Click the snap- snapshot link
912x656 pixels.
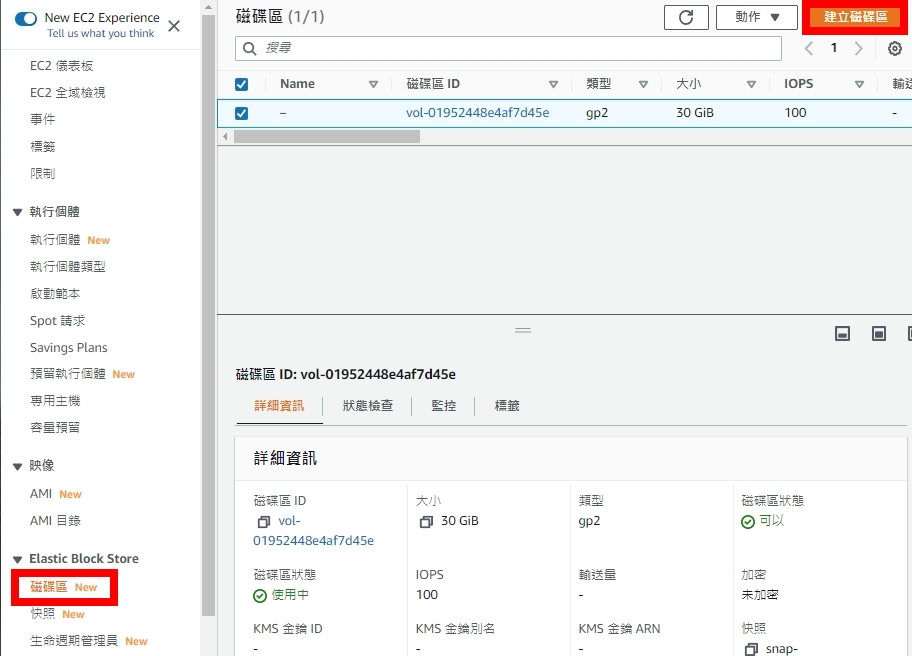(782, 649)
